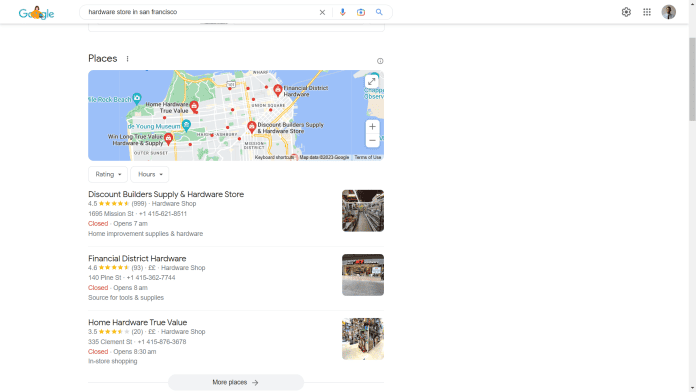Zoom in on the map

372,127
